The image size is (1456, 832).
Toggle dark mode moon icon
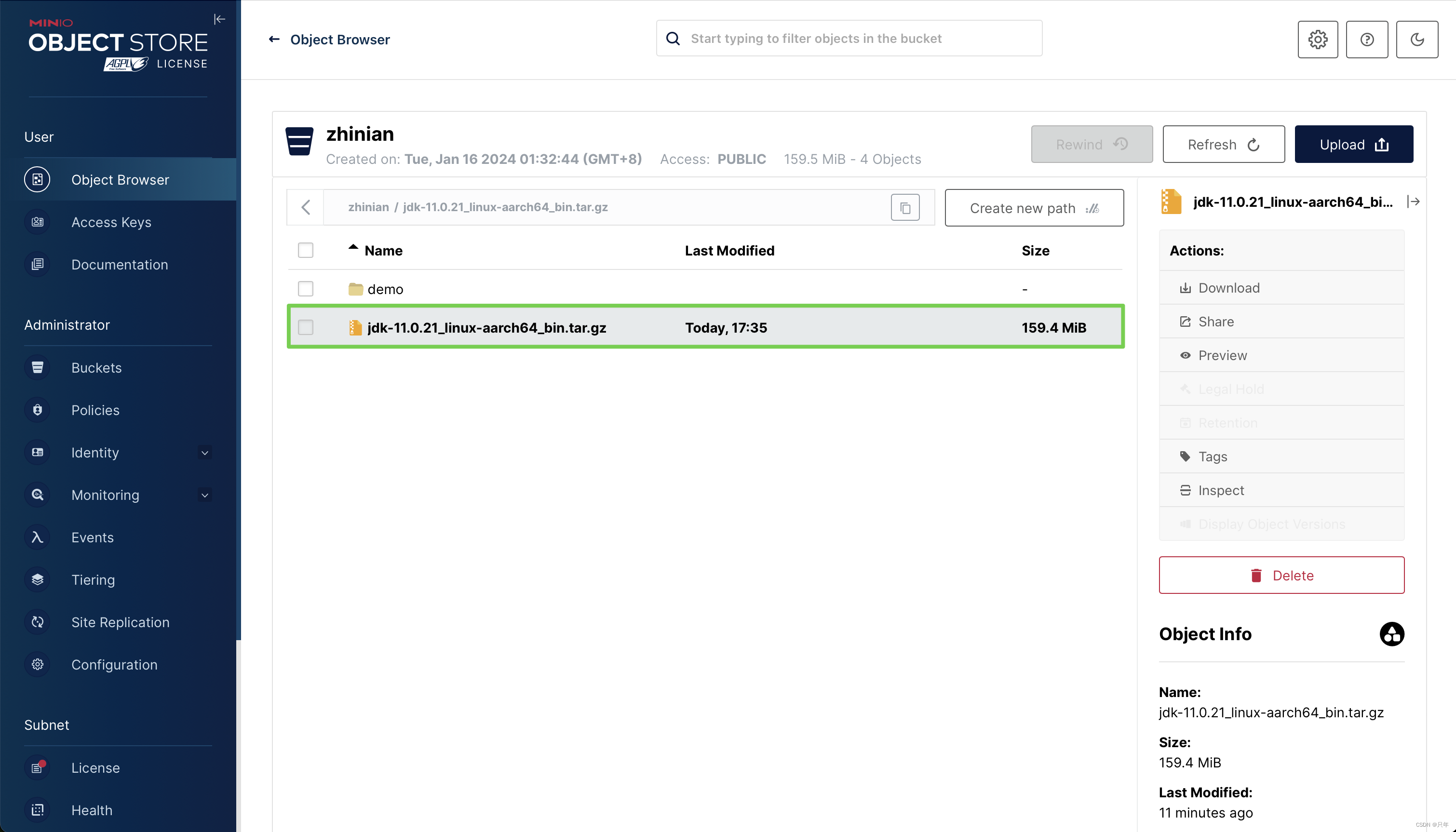click(x=1417, y=40)
